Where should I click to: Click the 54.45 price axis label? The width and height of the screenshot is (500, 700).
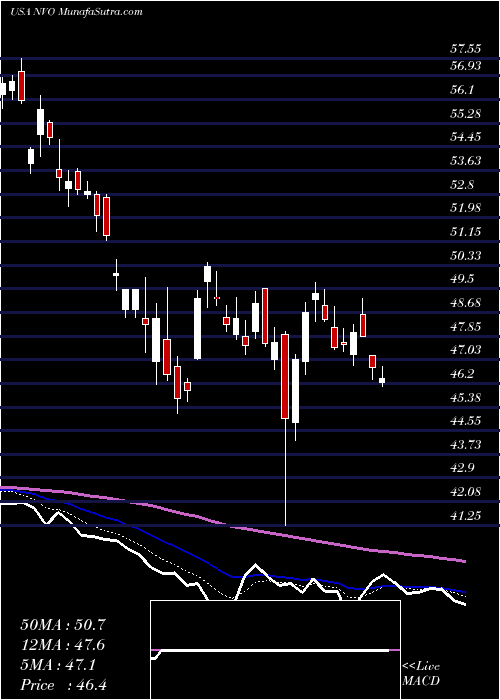click(465, 137)
